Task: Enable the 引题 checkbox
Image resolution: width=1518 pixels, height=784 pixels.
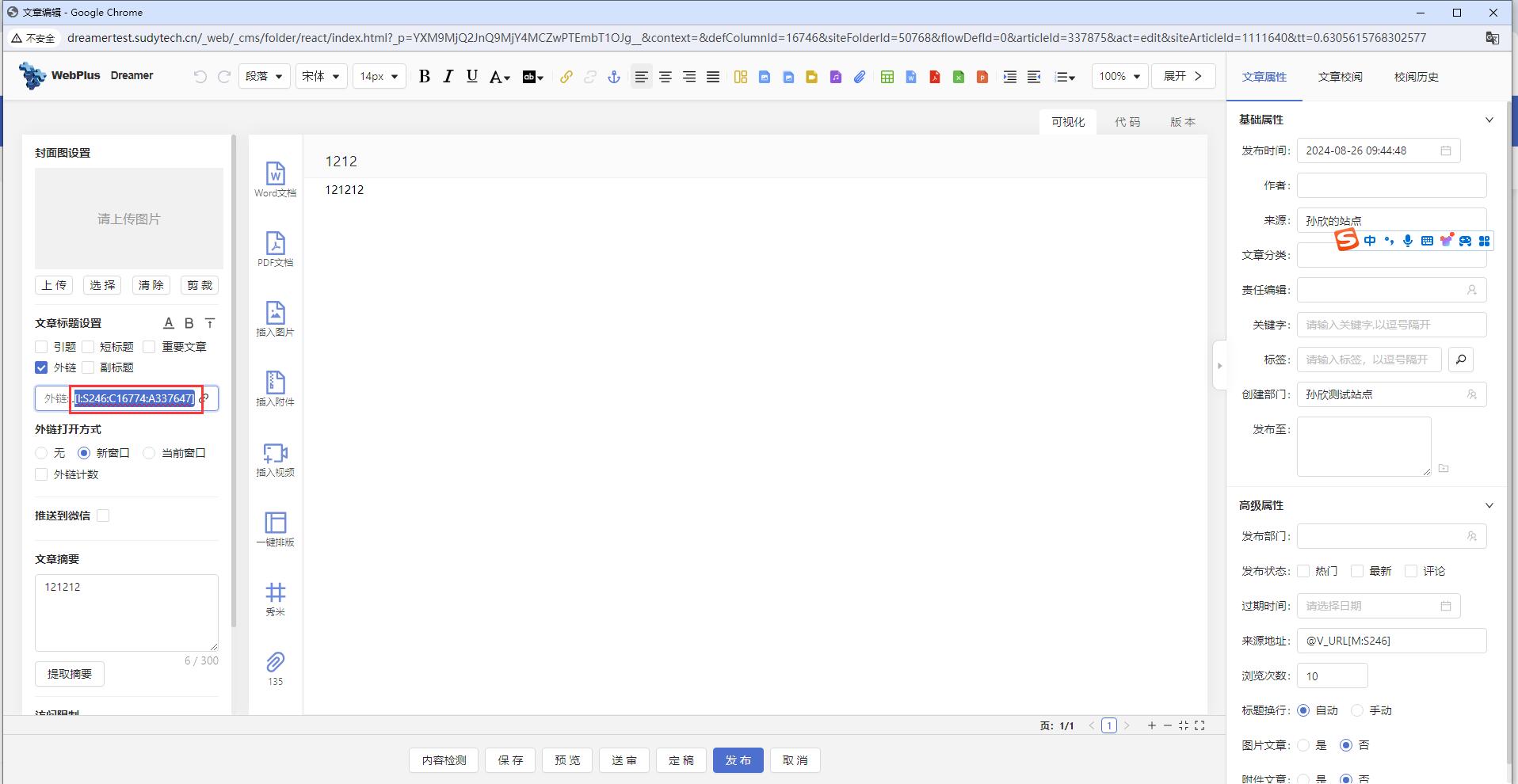Action: tap(41, 347)
